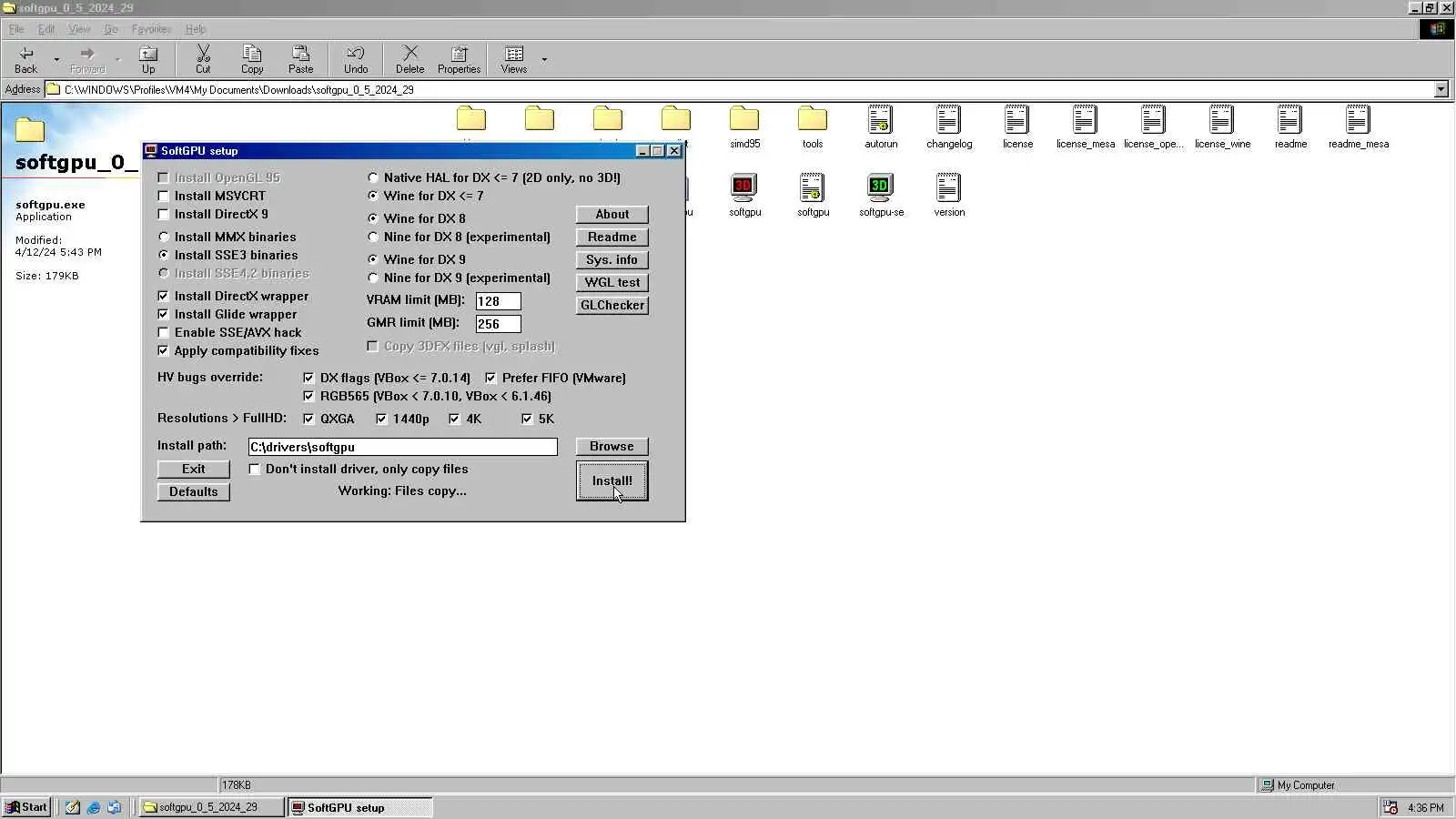The width and height of the screenshot is (1456, 819).
Task: Uncheck Install DirectX wrapper
Action: pyautogui.click(x=164, y=296)
